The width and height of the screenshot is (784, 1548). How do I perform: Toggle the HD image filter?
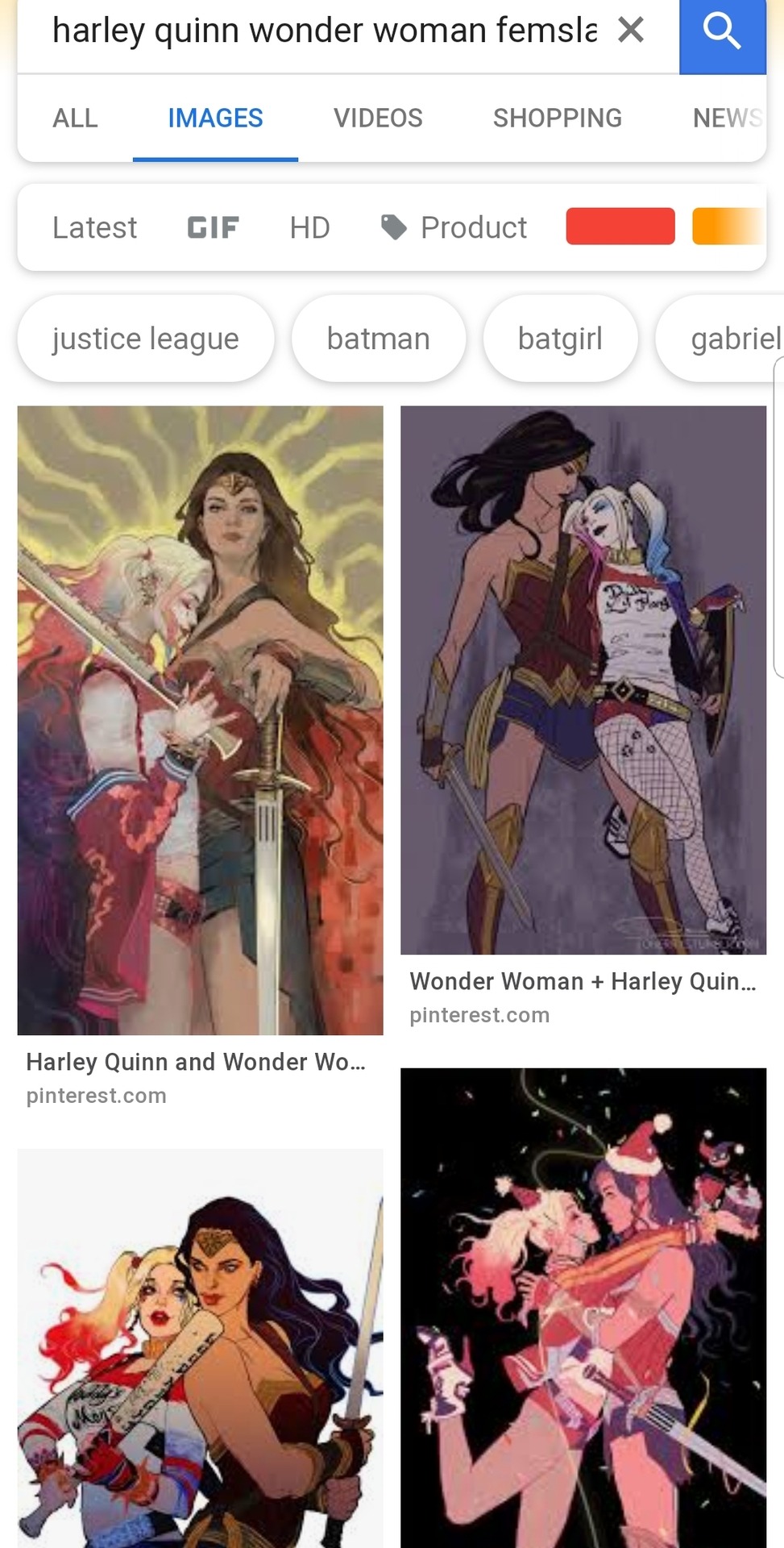pos(310,227)
